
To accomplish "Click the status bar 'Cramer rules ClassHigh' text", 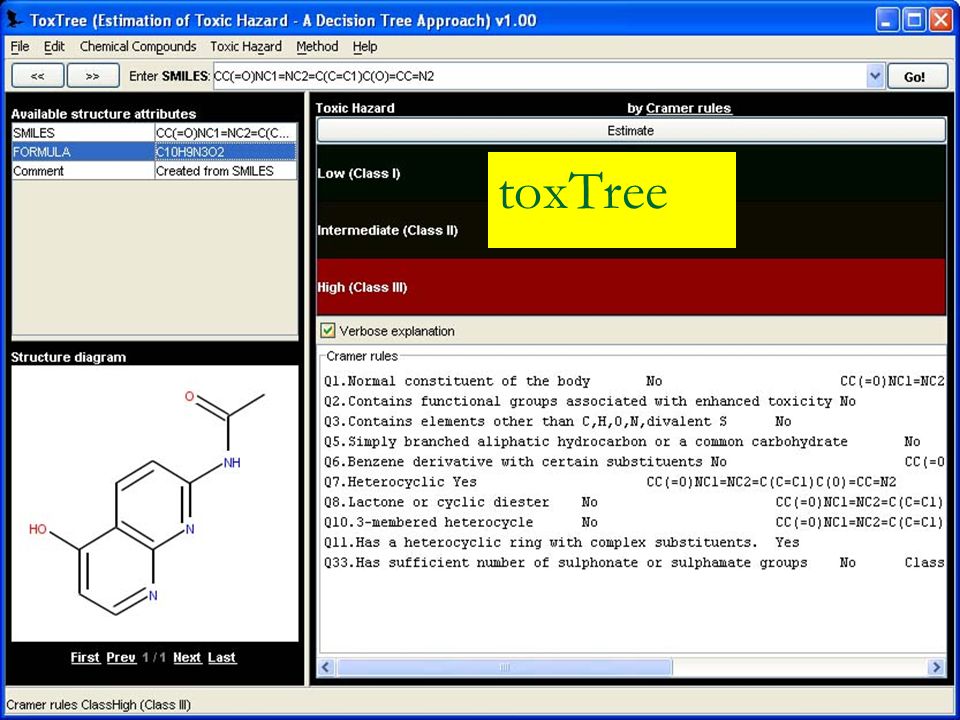I will pyautogui.click(x=99, y=705).
